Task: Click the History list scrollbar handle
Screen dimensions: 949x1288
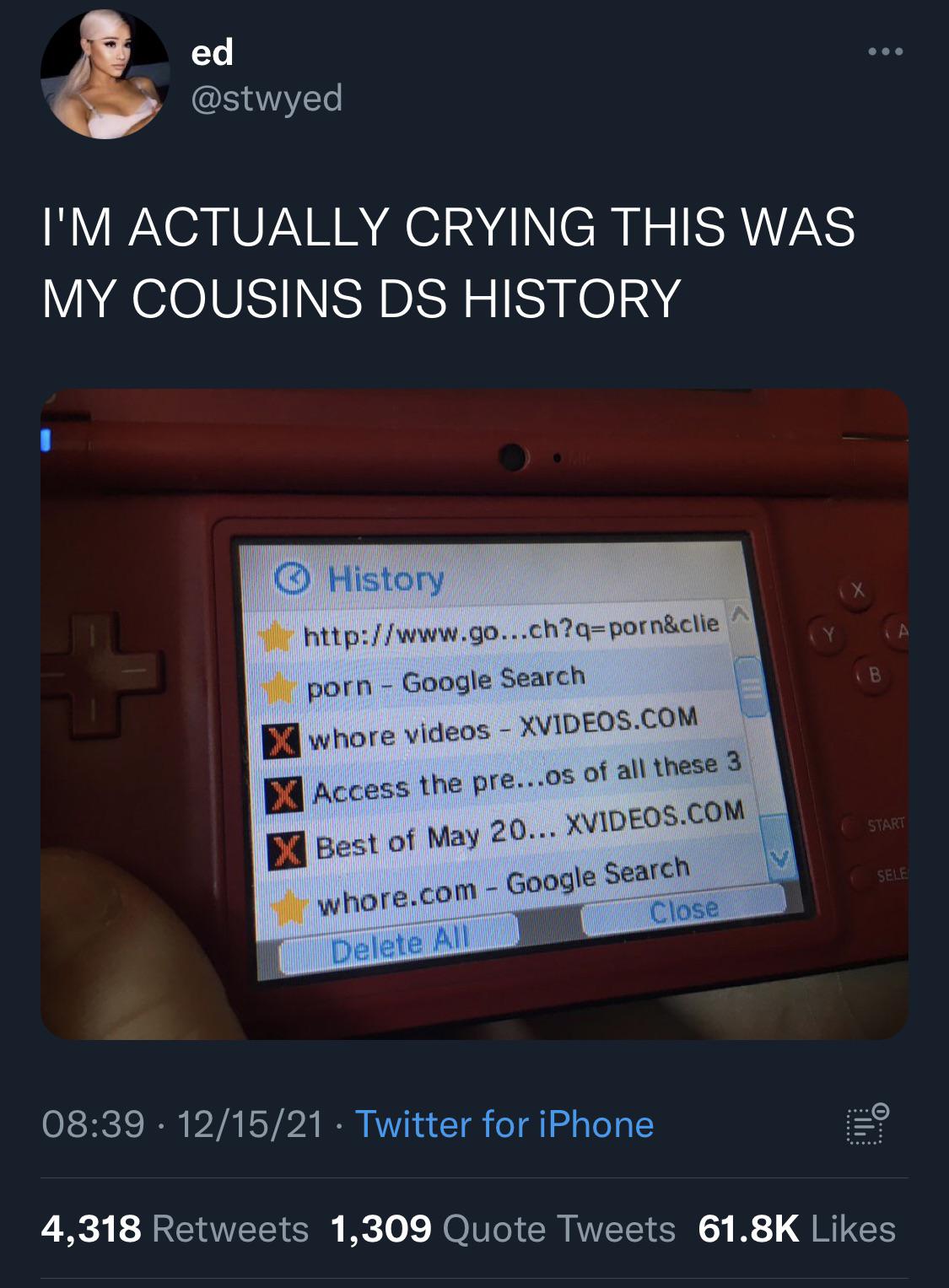Action: point(752,687)
